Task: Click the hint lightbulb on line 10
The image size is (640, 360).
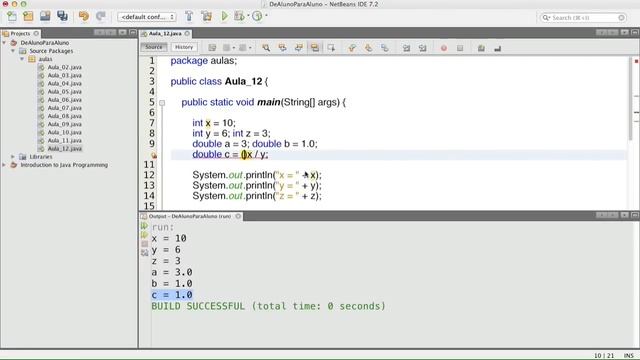Action: [x=154, y=155]
